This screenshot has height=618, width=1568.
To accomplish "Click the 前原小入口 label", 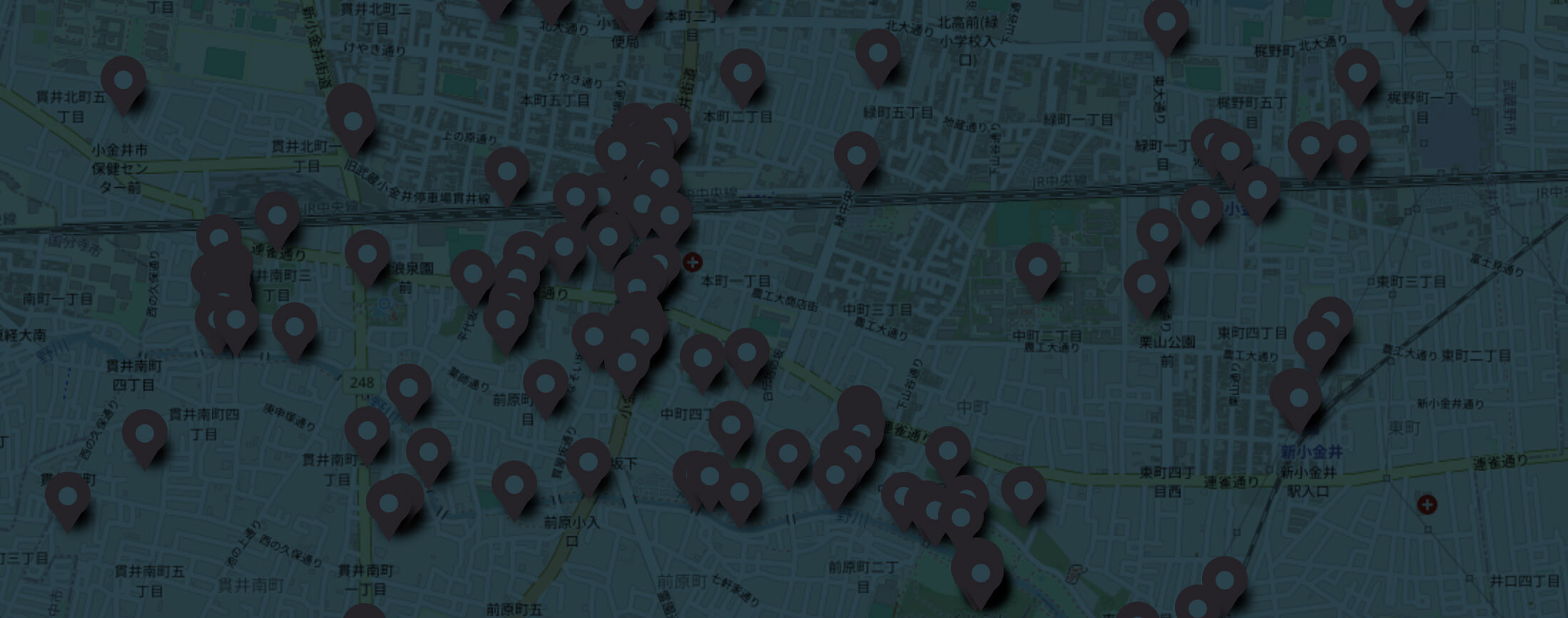I will [571, 531].
